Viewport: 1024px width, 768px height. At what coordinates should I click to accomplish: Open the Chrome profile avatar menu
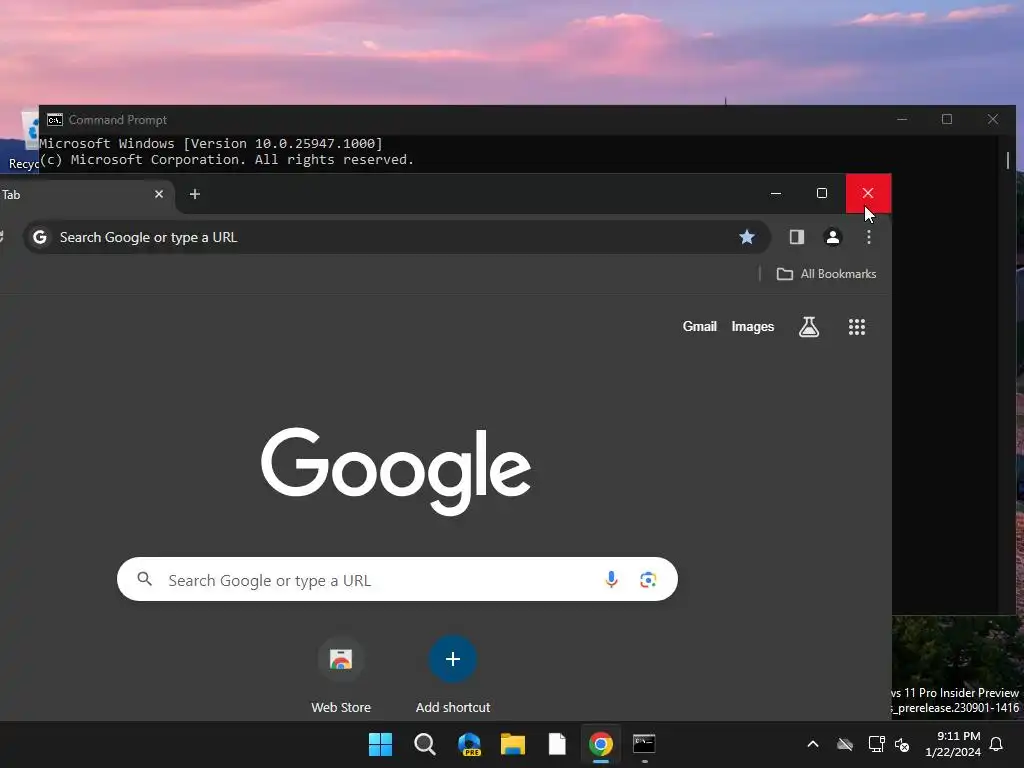tap(833, 237)
